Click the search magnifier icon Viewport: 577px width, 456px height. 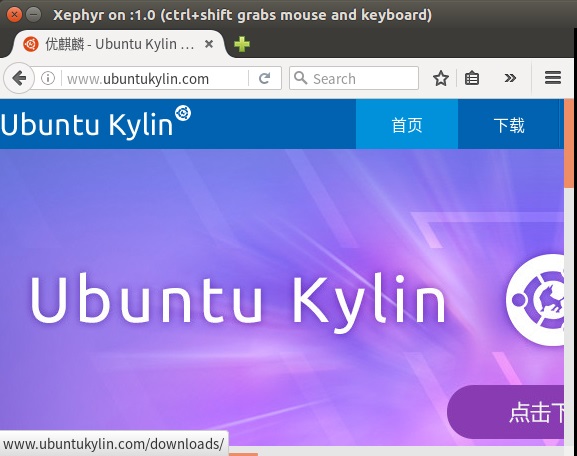pyautogui.click(x=301, y=78)
